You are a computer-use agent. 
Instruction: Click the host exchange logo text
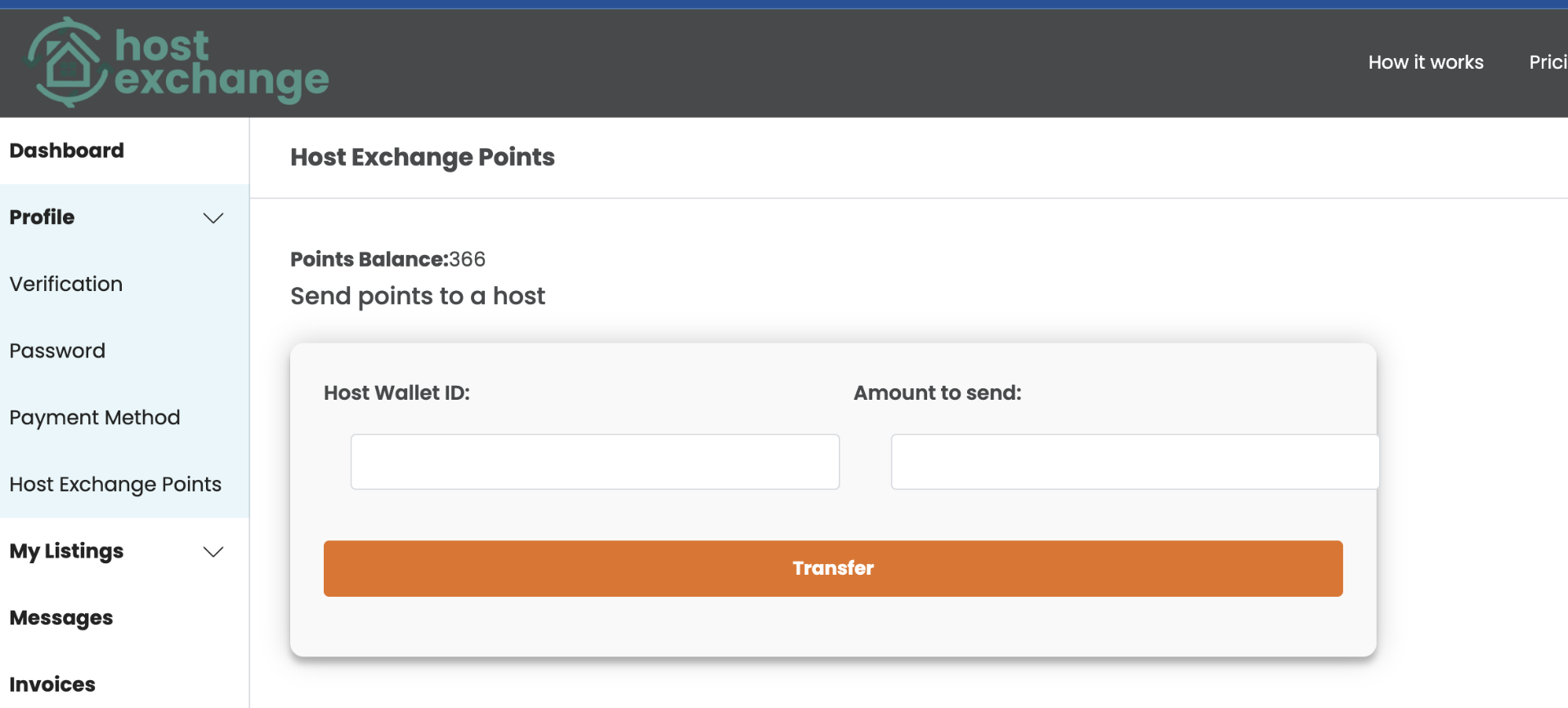tap(222, 64)
